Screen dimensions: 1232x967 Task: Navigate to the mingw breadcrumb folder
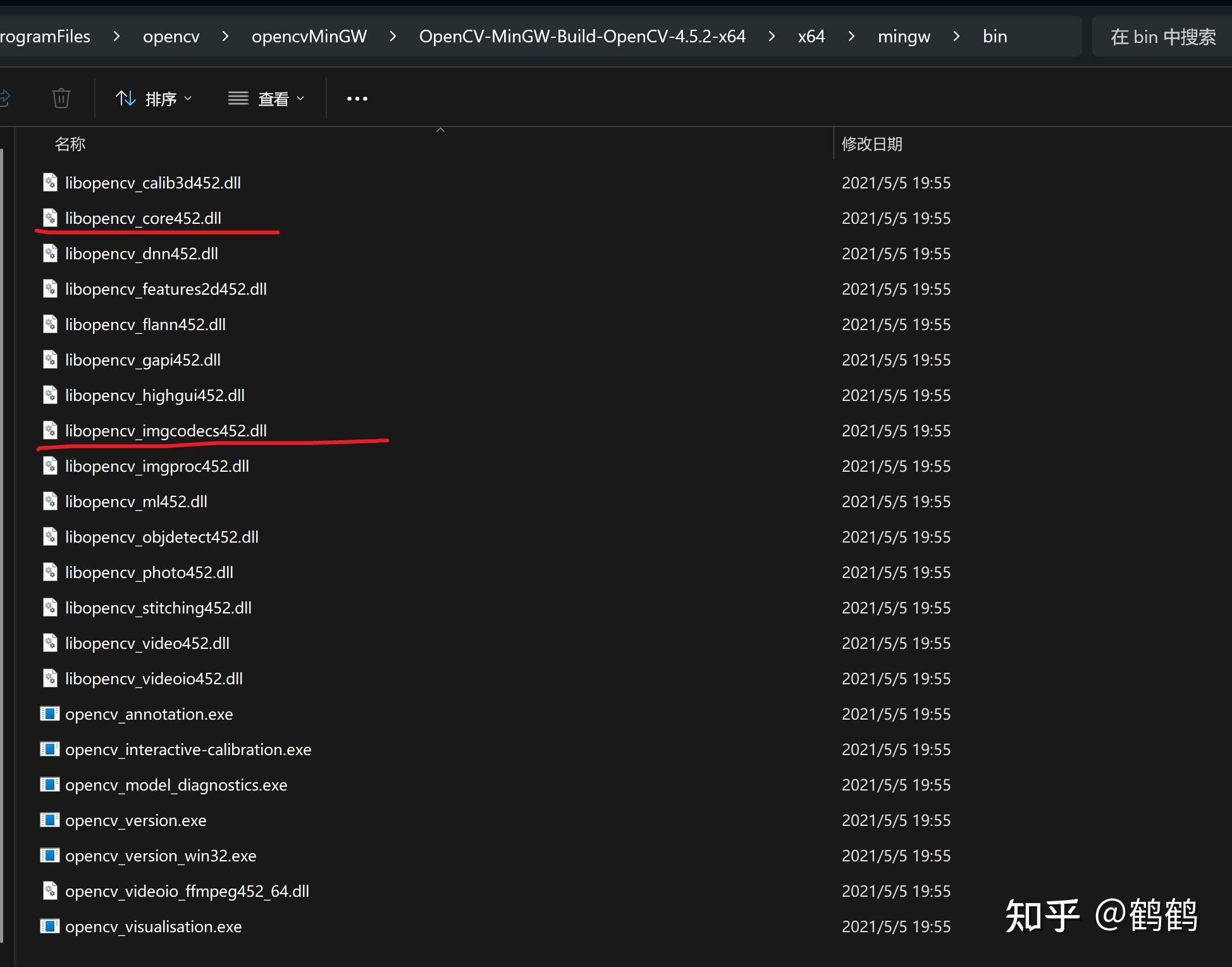pyautogui.click(x=904, y=37)
